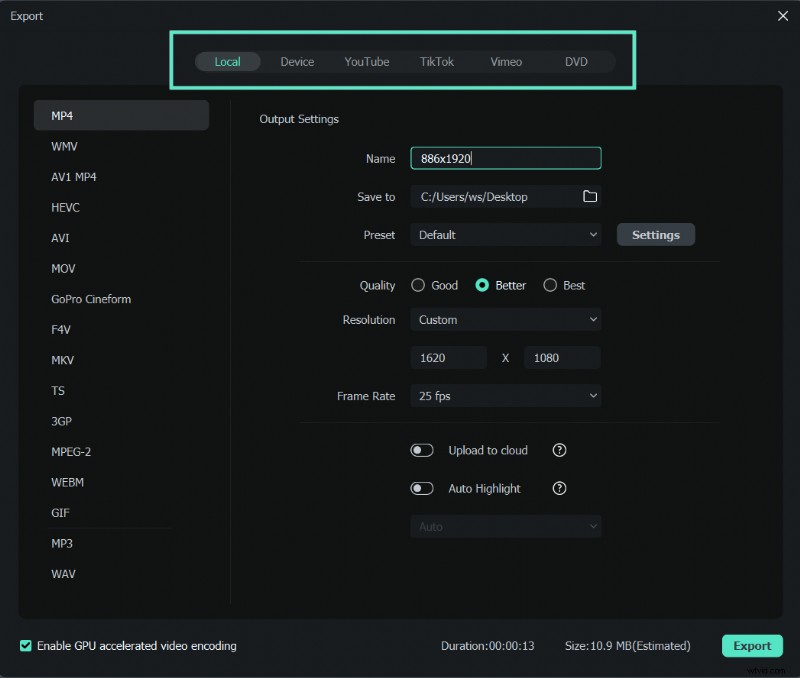Image resolution: width=800 pixels, height=678 pixels.
Task: Switch to the YouTube export tab
Action: [x=366, y=61]
